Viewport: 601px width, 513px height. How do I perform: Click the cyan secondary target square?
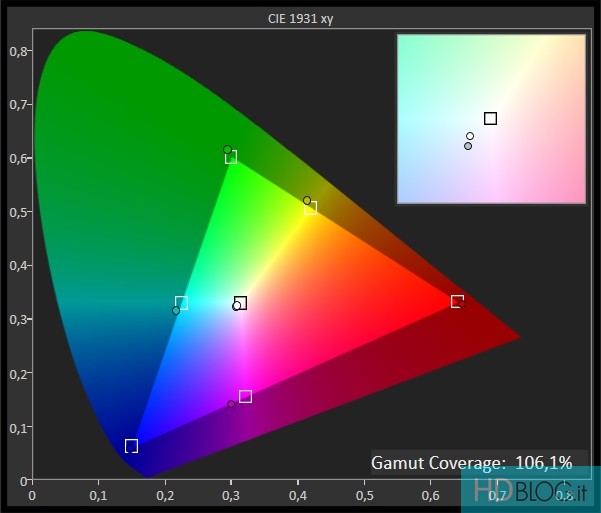[x=181, y=302]
